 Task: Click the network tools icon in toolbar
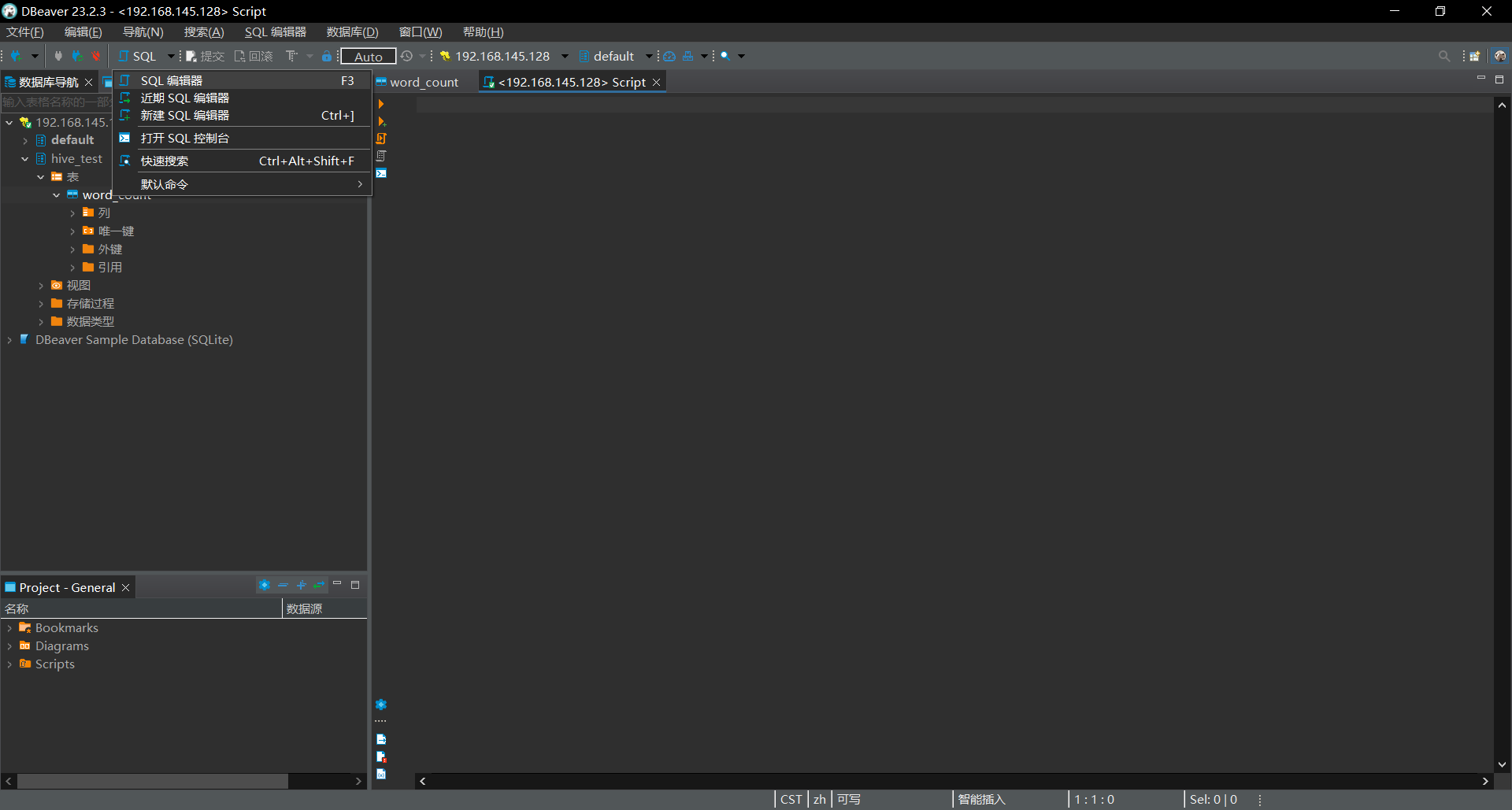tap(688, 56)
